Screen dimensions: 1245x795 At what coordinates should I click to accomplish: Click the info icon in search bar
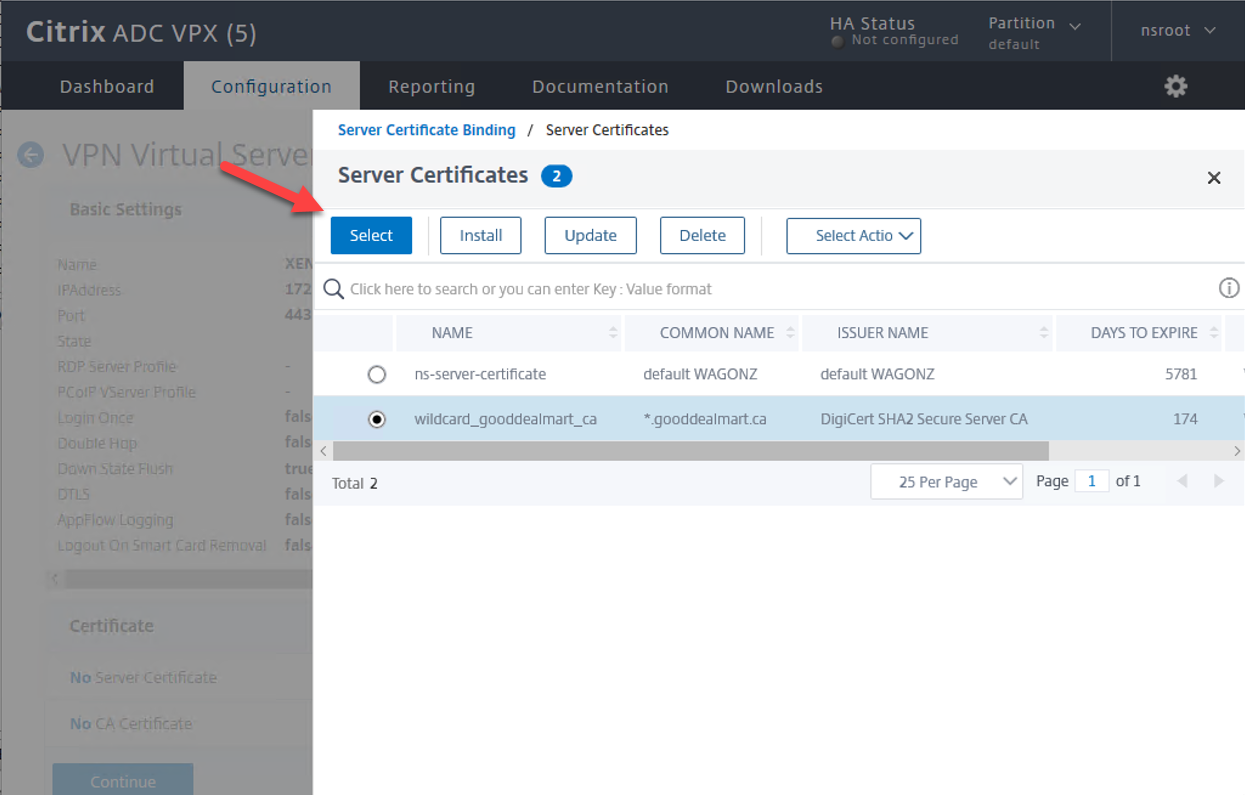(1228, 288)
